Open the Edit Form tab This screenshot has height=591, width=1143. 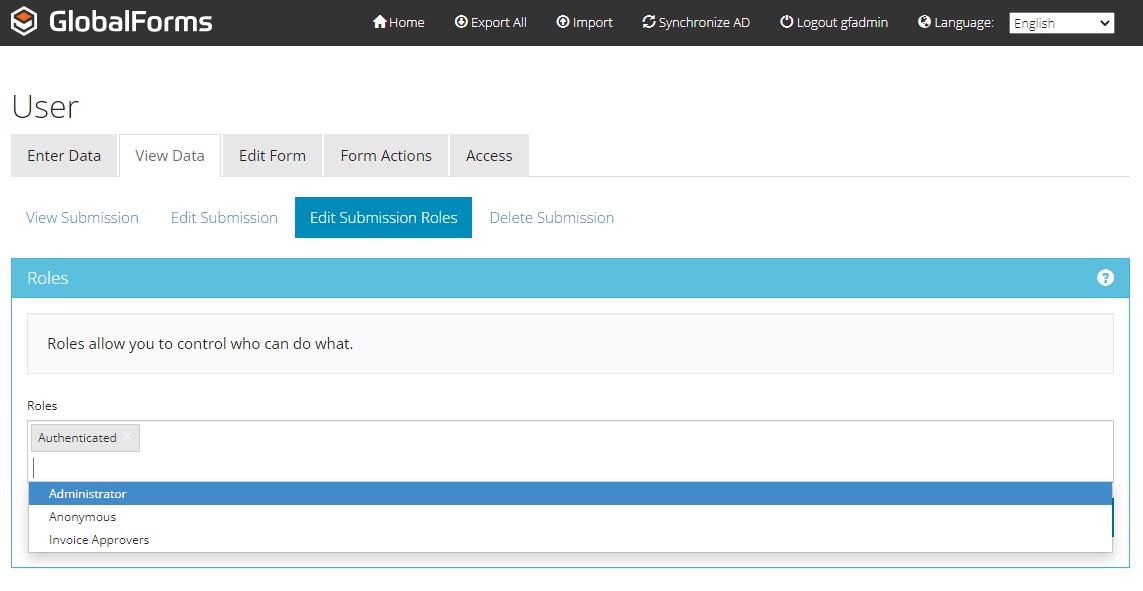pyautogui.click(x=272, y=156)
